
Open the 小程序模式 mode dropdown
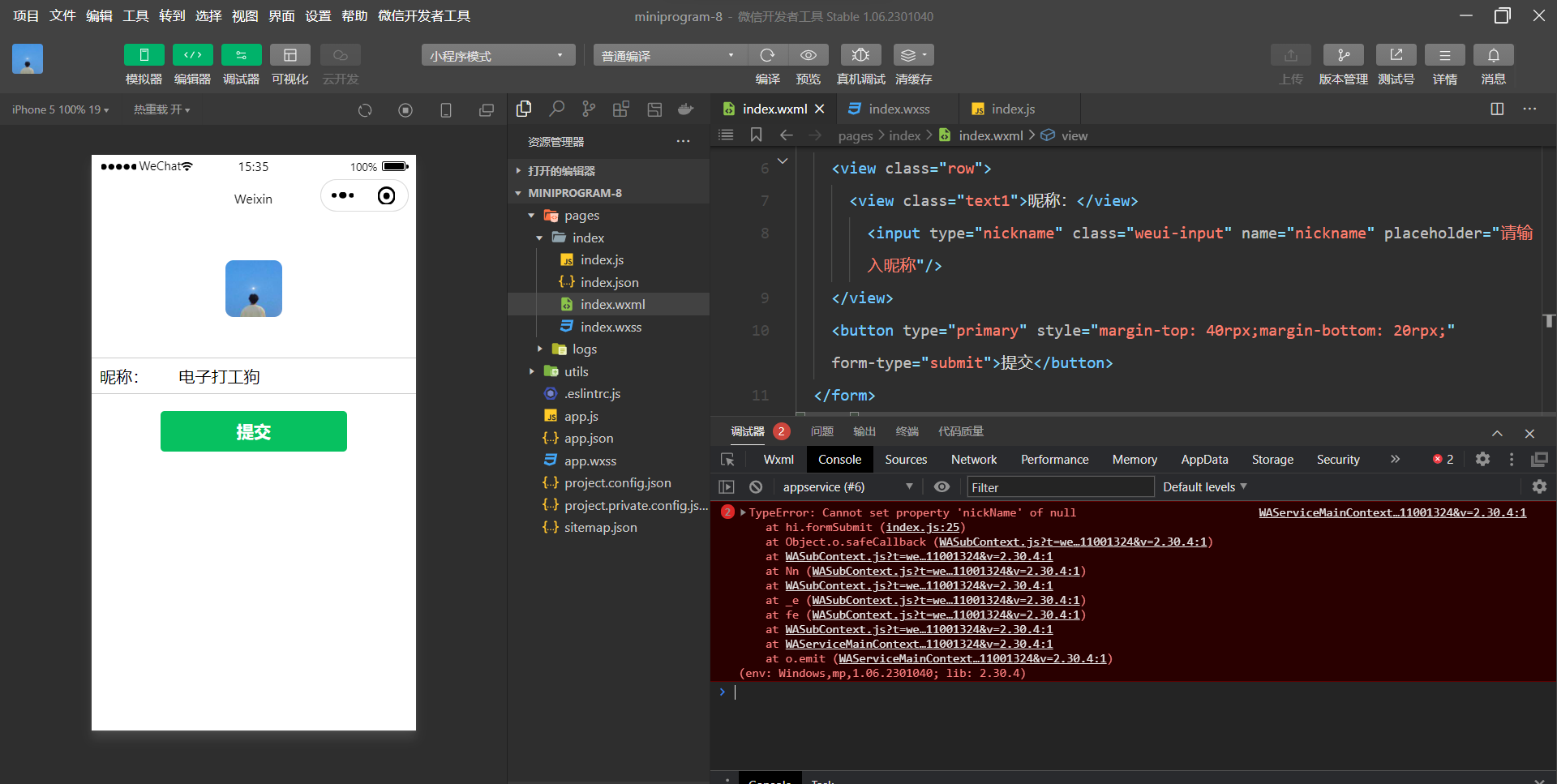coord(498,55)
